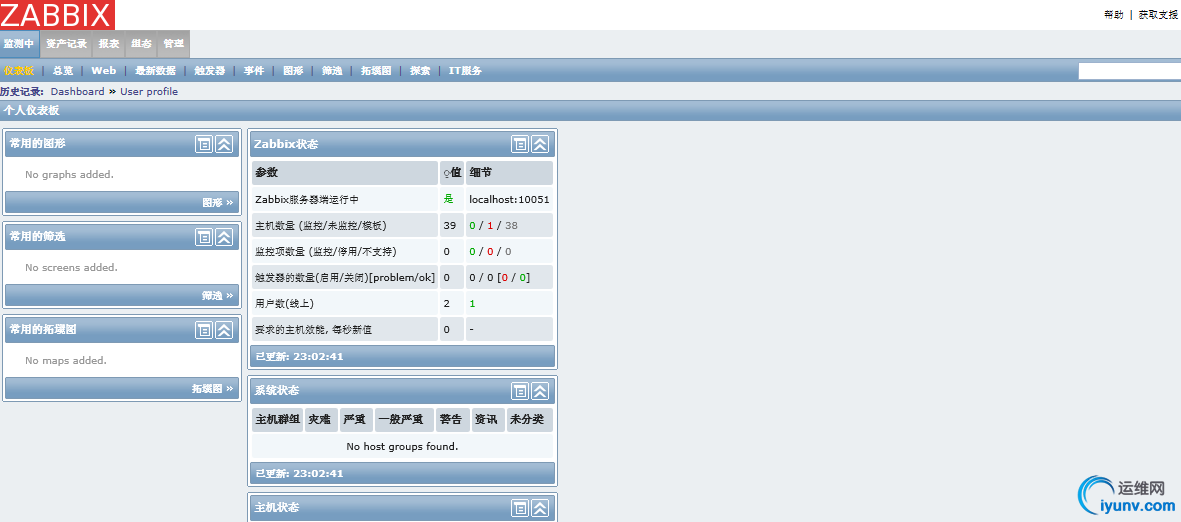The image size is (1181, 522).
Task: Open 总览 submenu item
Action: (63, 71)
